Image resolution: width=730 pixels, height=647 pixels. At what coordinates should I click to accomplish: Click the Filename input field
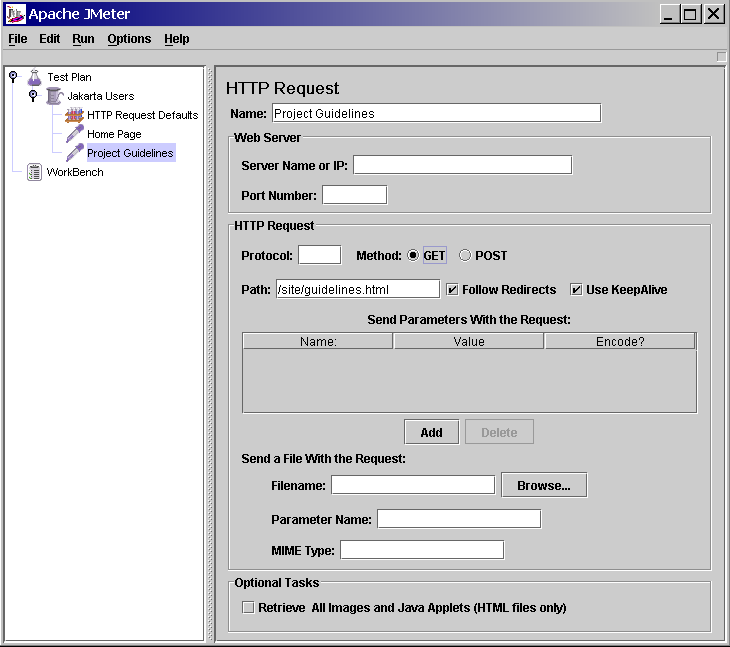click(x=413, y=485)
